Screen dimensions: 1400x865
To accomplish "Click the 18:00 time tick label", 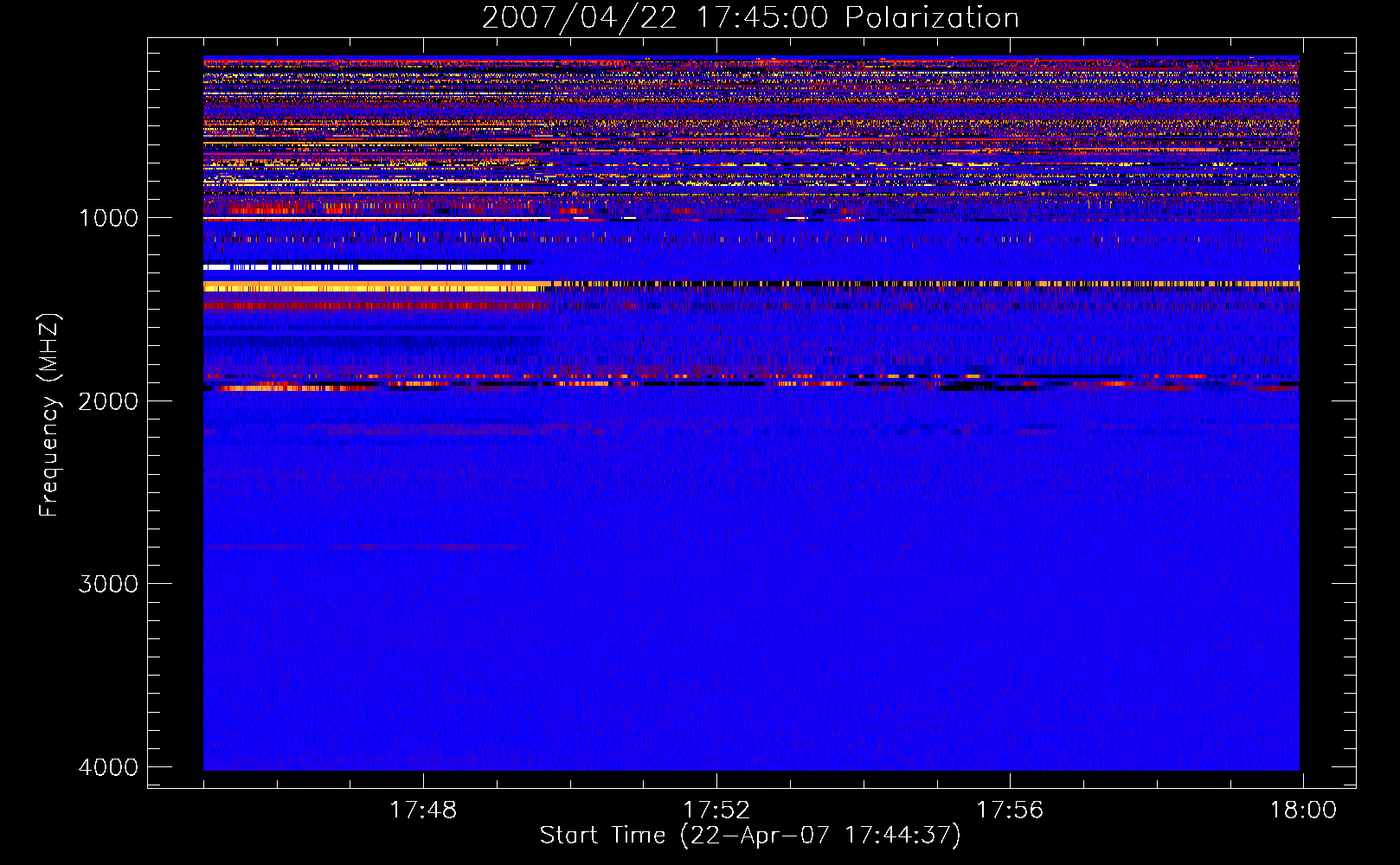I will pyautogui.click(x=1303, y=811).
